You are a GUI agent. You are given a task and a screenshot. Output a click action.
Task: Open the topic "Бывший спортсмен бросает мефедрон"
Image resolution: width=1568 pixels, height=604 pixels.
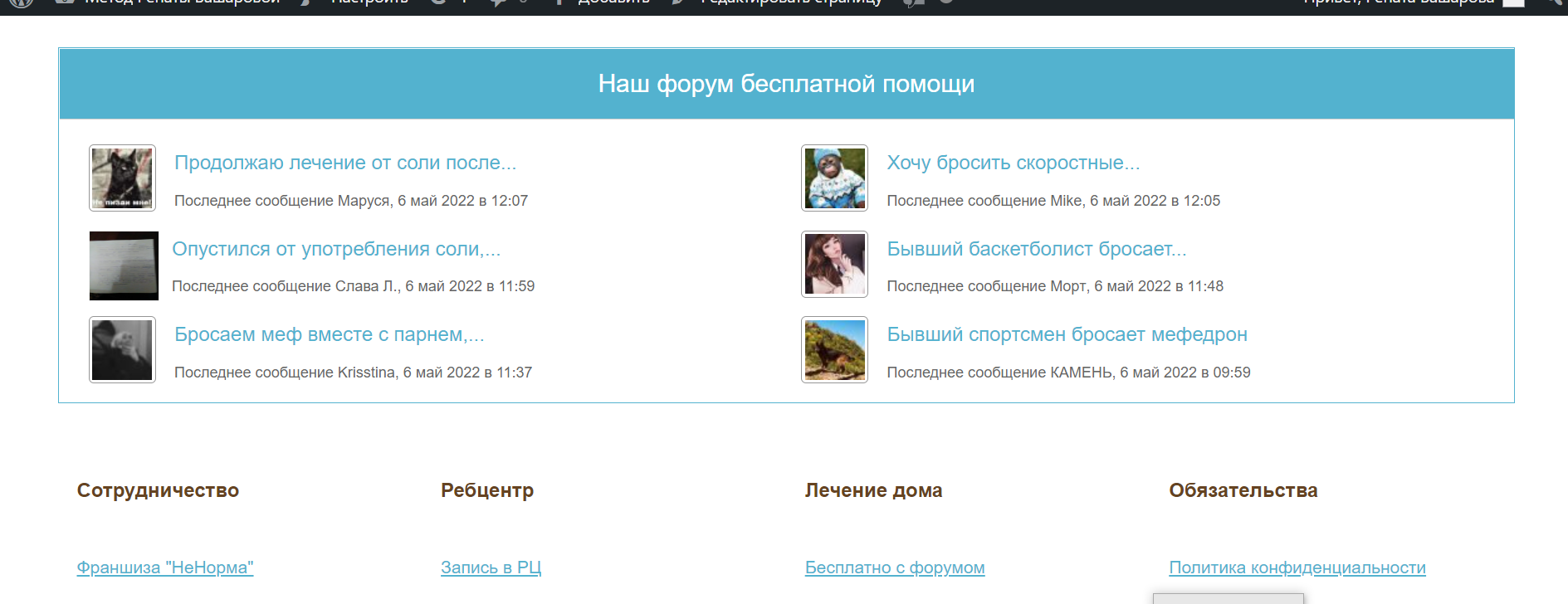coord(1067,334)
